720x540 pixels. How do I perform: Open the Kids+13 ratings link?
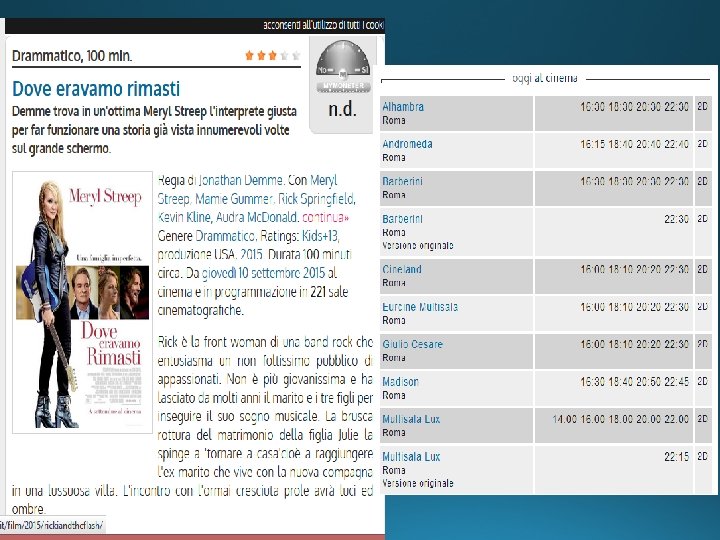pos(320,236)
